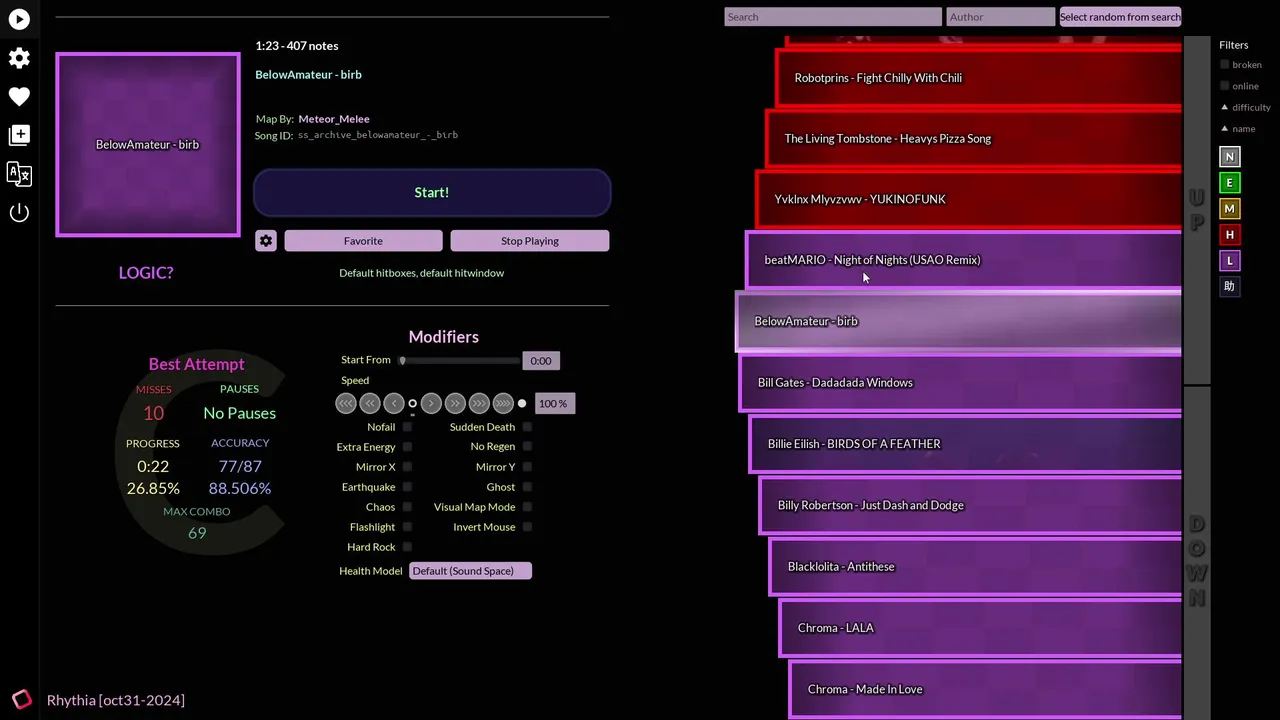Select Billie Eilish - BIRDS OF A FEATHER

coord(966,444)
